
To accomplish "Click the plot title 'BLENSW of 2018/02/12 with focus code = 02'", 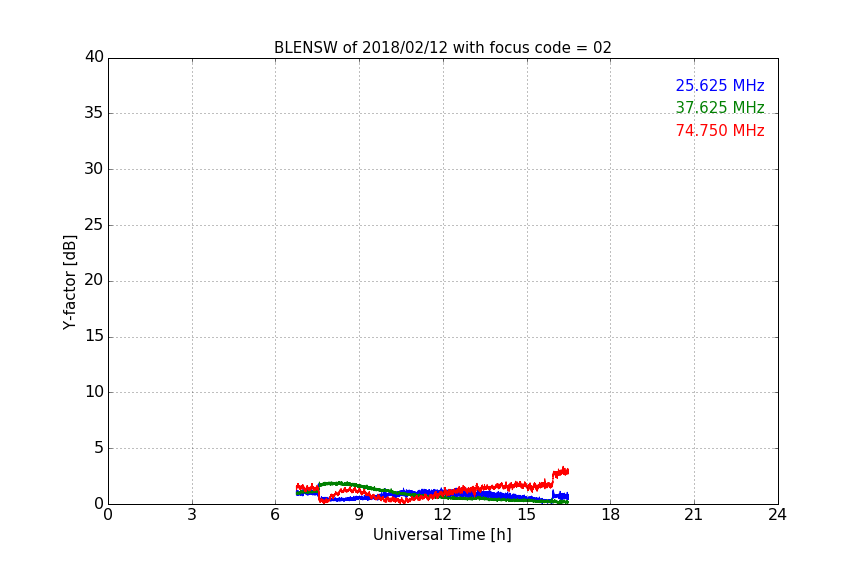I will coord(442,48).
